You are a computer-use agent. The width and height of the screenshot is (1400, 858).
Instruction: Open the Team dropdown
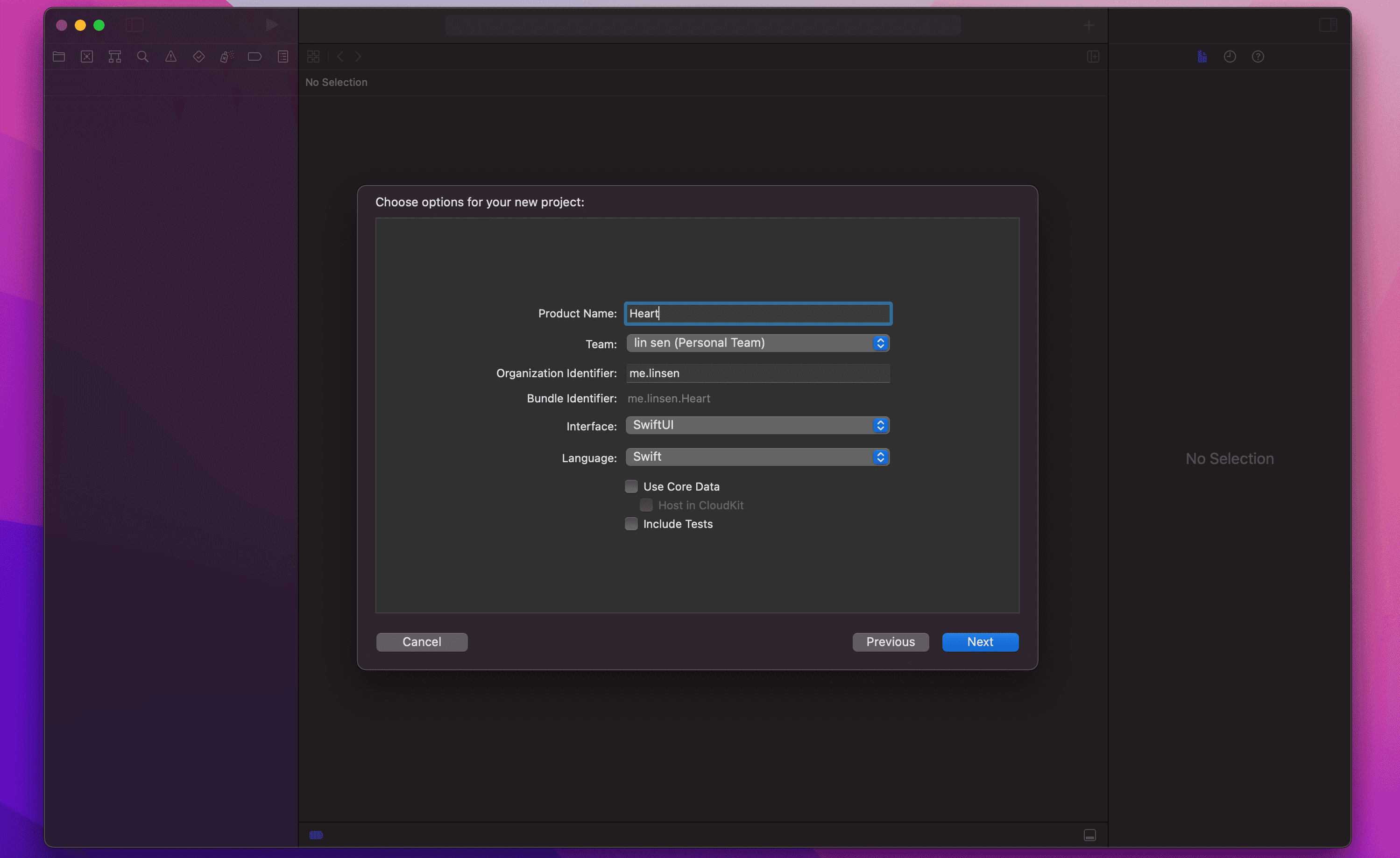[x=757, y=342]
